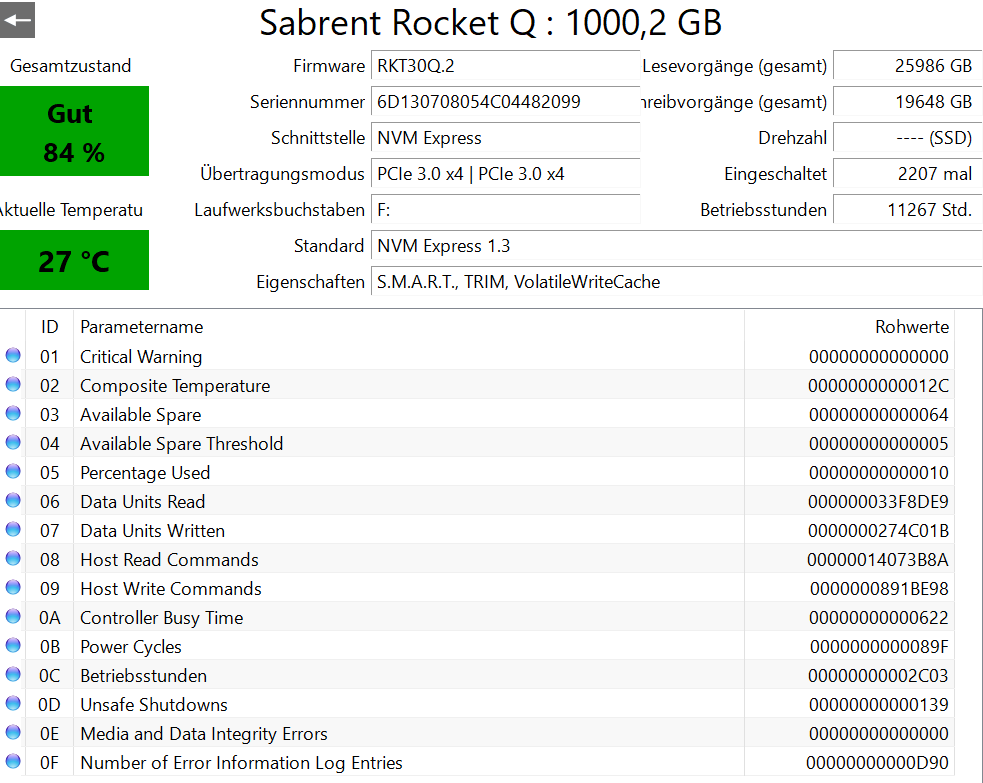Click raw value 00000000002C03
This screenshot has width=983, height=783.
tap(878, 676)
